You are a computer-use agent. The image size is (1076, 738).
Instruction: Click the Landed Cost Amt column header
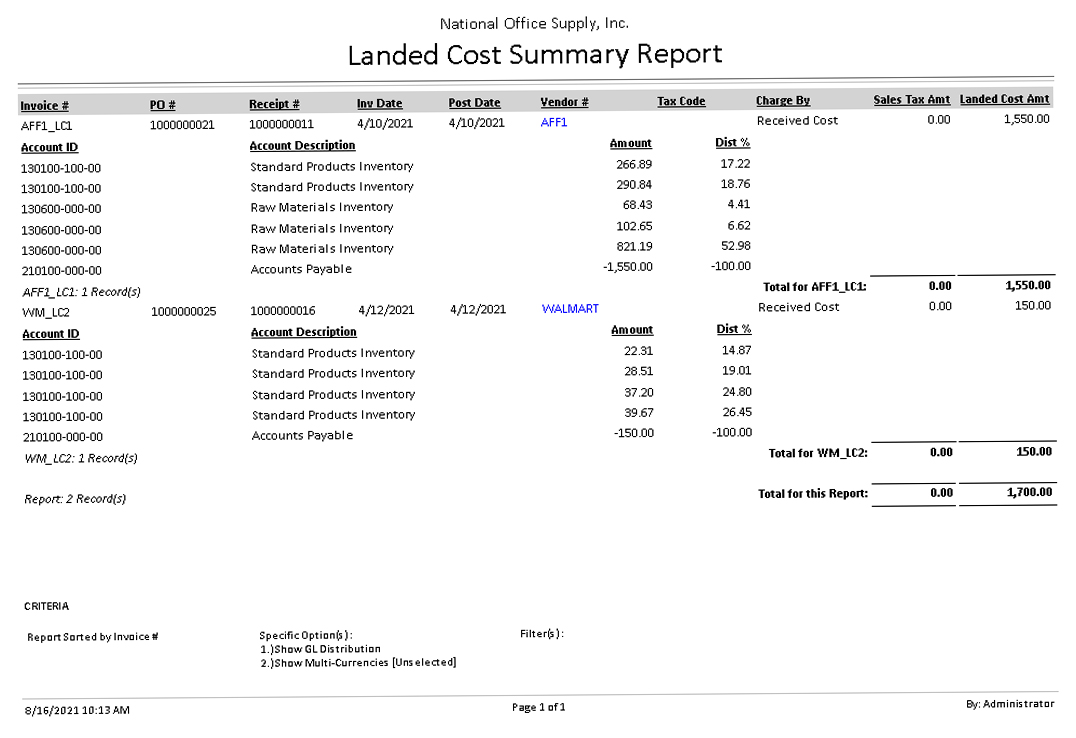1004,100
